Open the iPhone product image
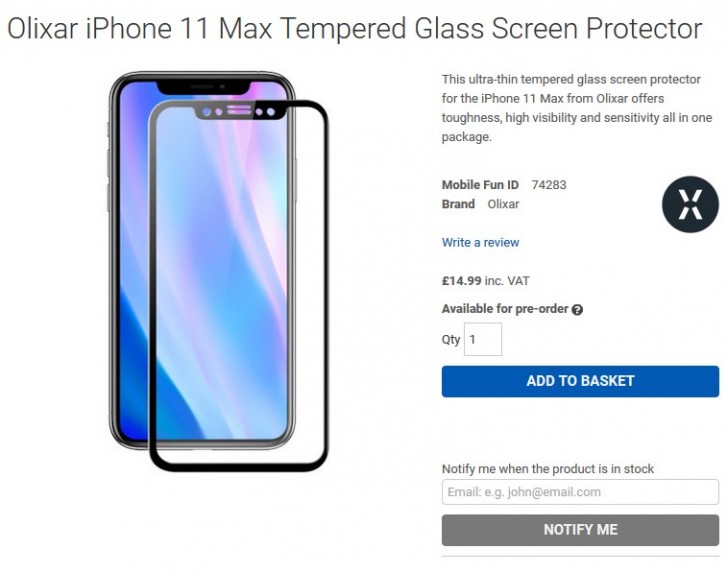 pyautogui.click(x=215, y=270)
